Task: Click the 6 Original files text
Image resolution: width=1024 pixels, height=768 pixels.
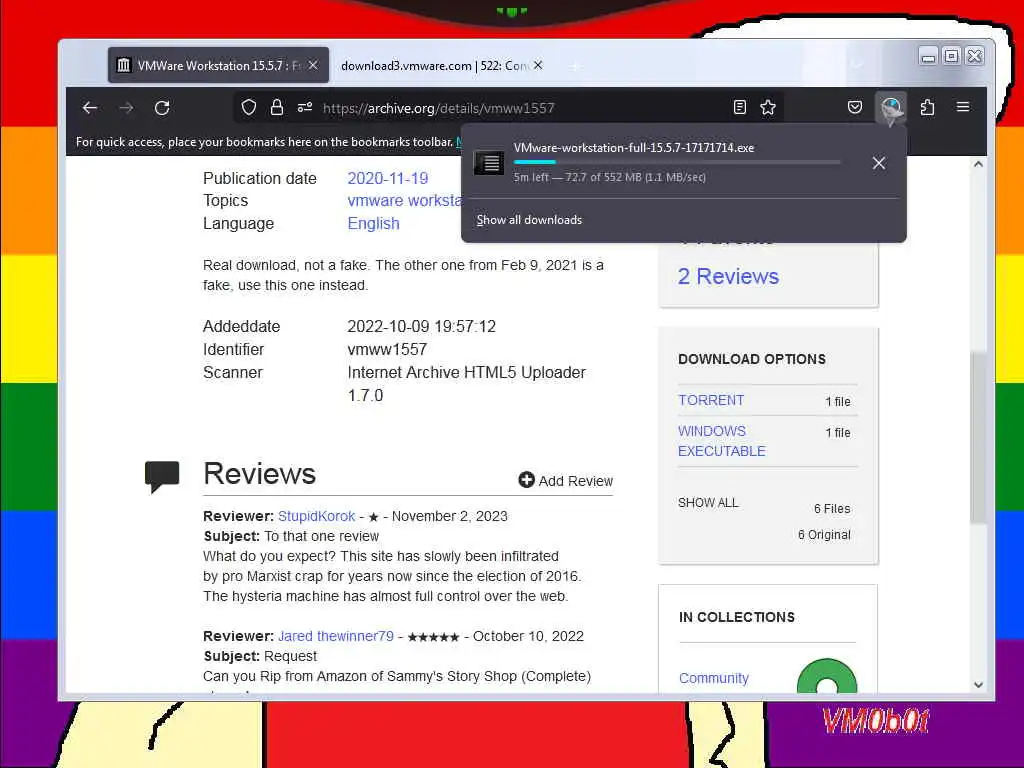Action: (824, 535)
